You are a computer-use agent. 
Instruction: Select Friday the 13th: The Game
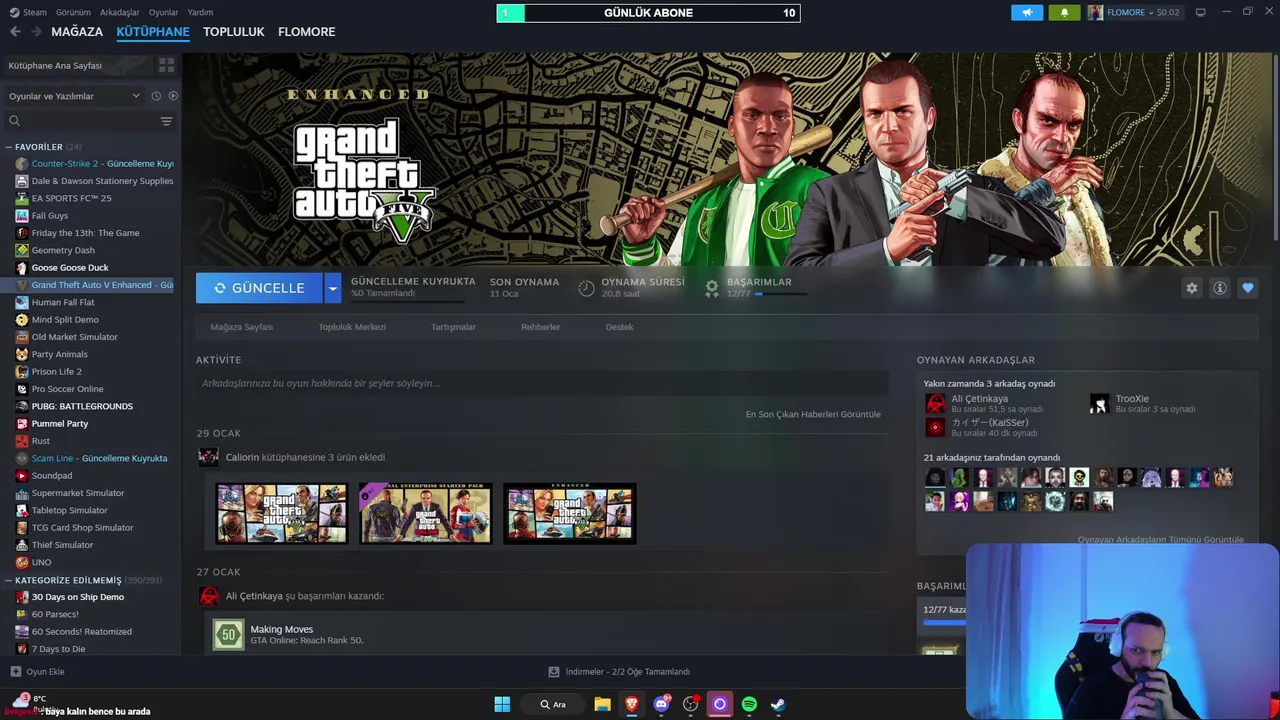(77, 233)
